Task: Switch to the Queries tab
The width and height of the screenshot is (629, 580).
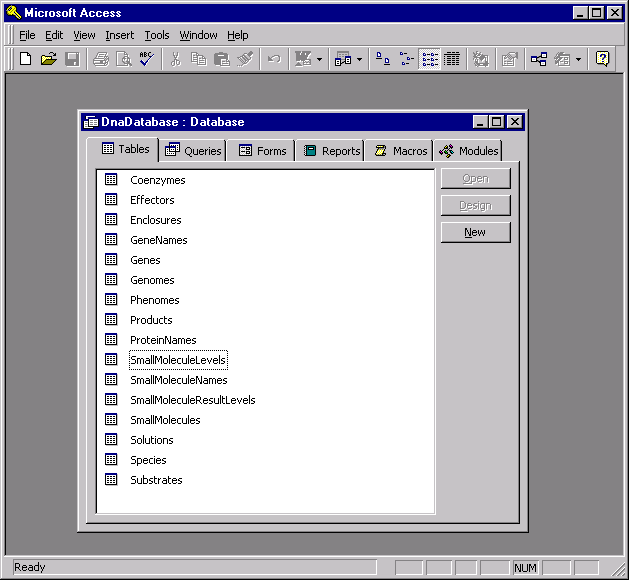Action: pyautogui.click(x=194, y=151)
